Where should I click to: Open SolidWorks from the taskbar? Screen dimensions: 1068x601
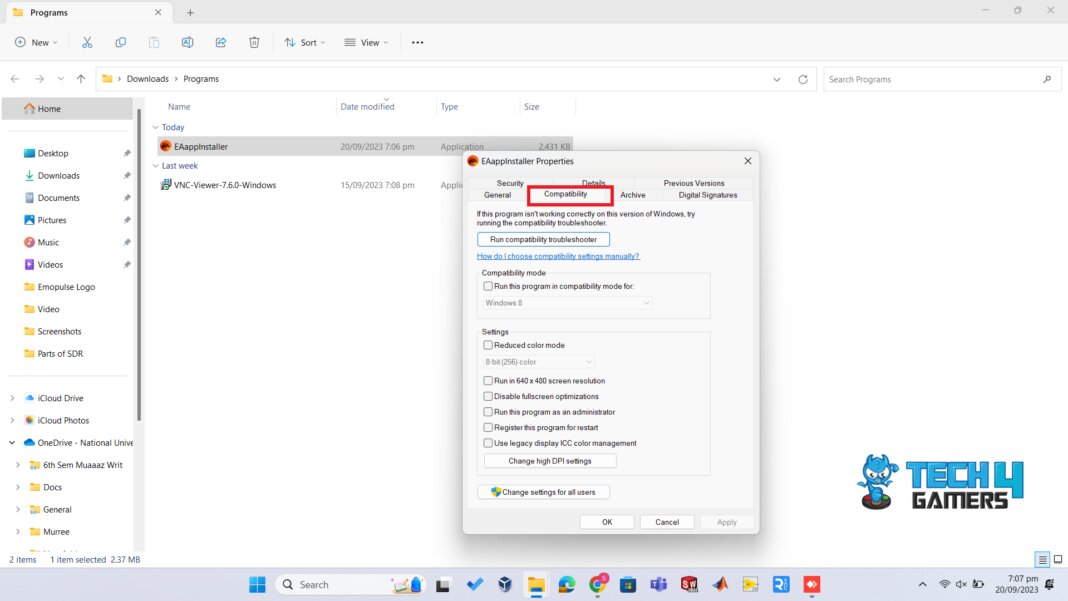(x=690, y=584)
